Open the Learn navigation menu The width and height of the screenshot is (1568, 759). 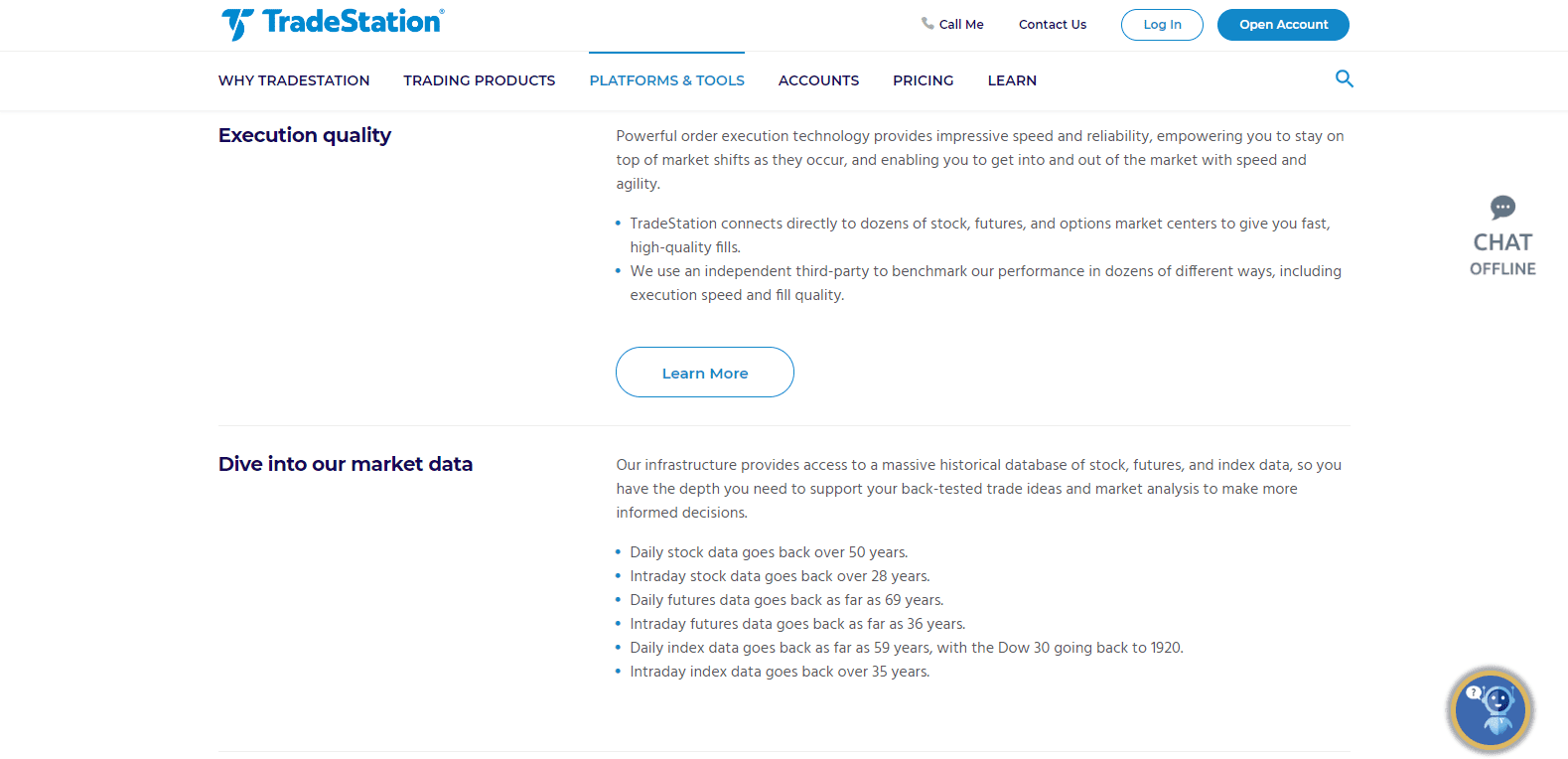(1011, 80)
